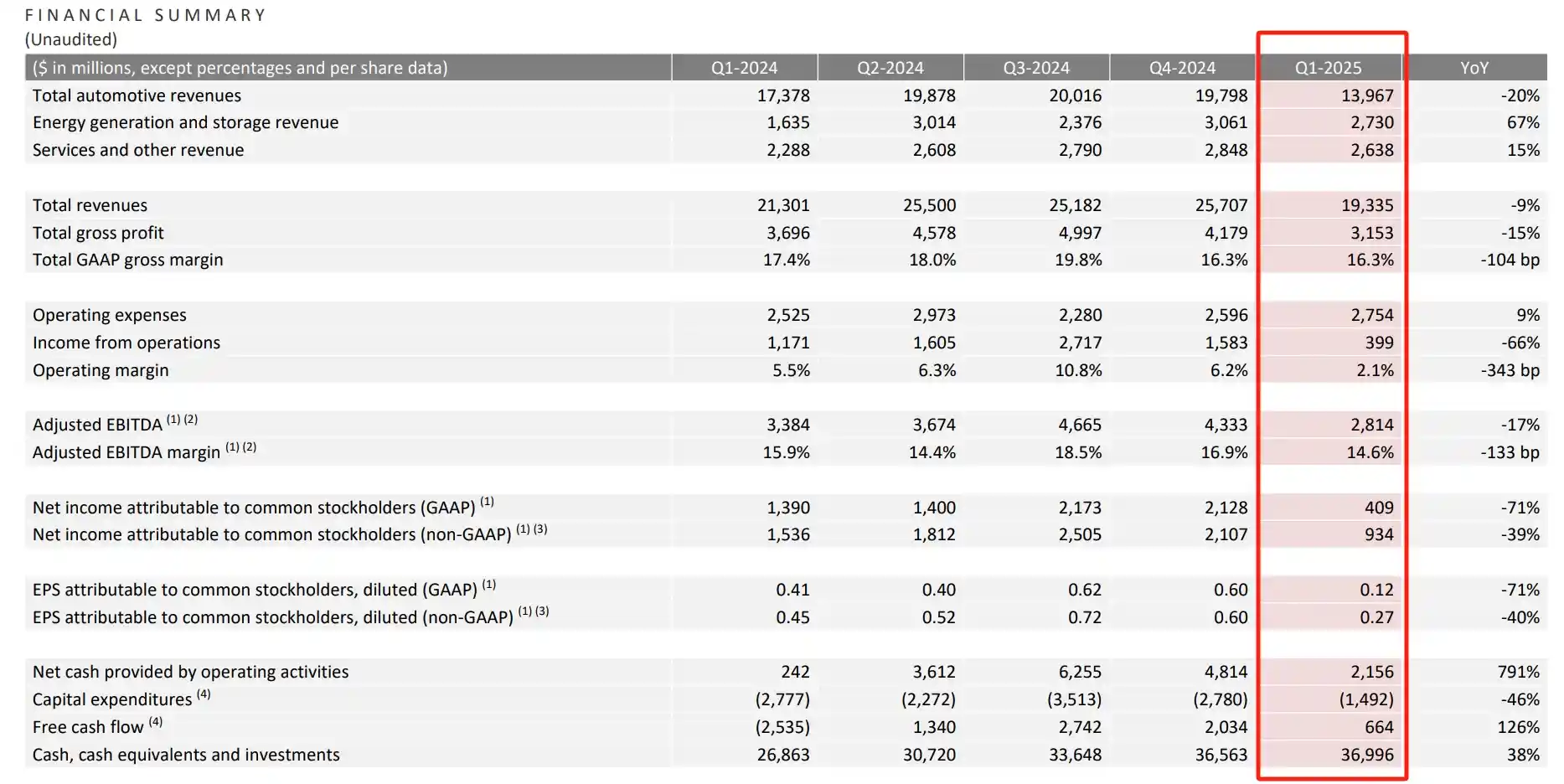Click the Total automotive revenues row label
The height and width of the screenshot is (784, 1564).
[x=137, y=95]
